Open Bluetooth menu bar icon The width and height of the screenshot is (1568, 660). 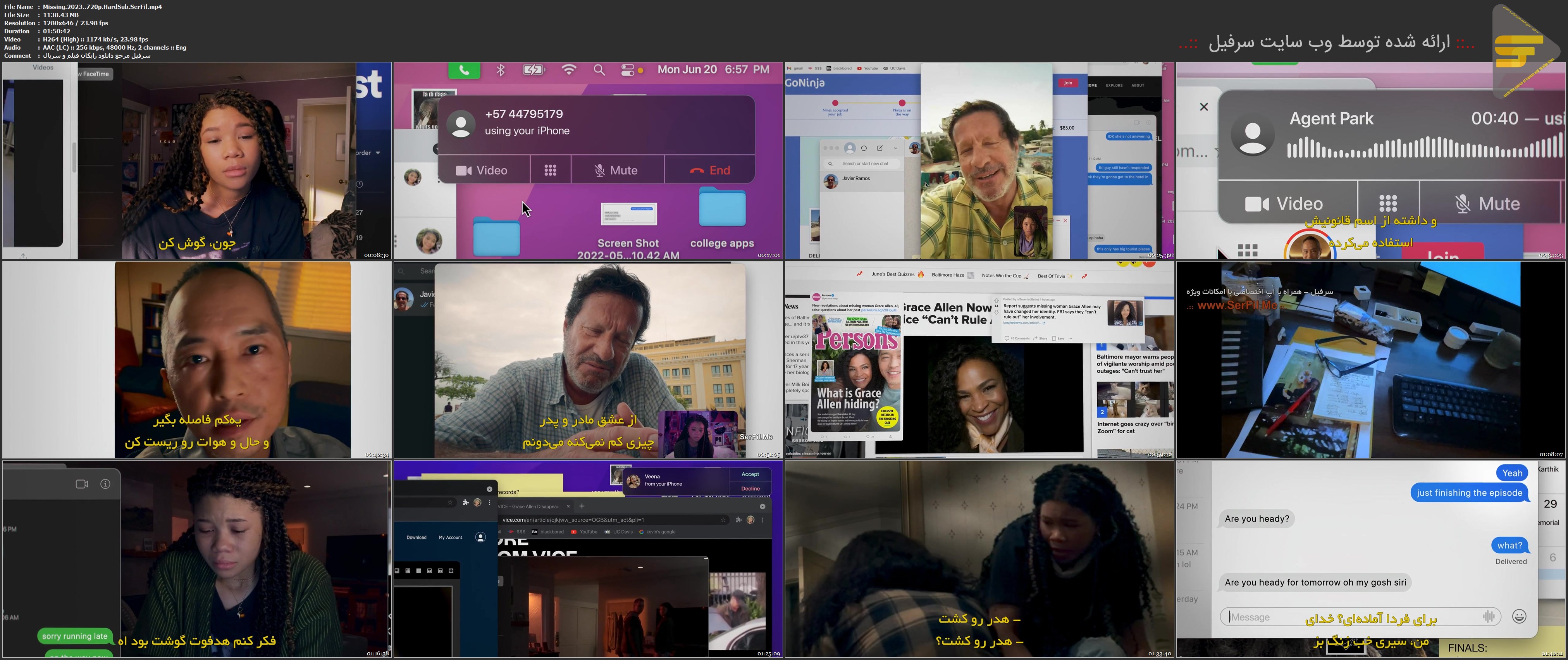click(500, 70)
